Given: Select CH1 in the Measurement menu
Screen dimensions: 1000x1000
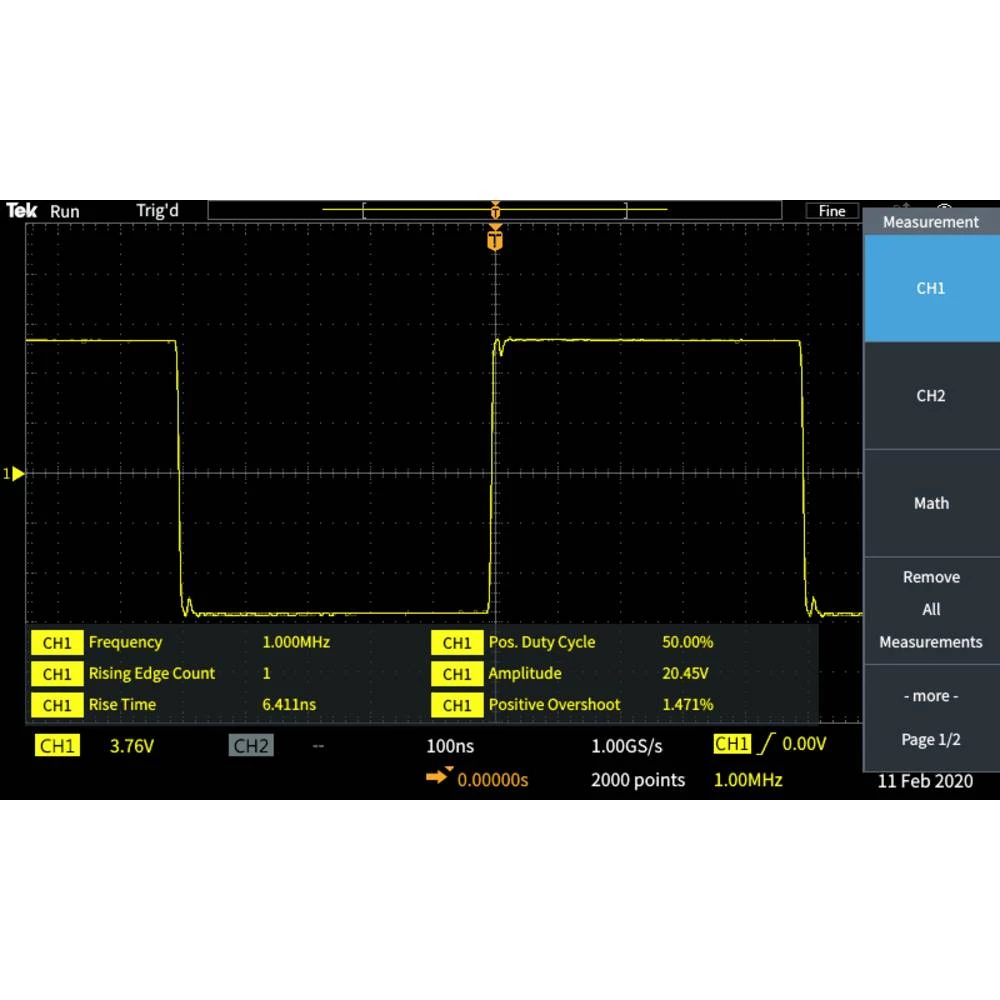Looking at the screenshot, I should click(x=930, y=288).
